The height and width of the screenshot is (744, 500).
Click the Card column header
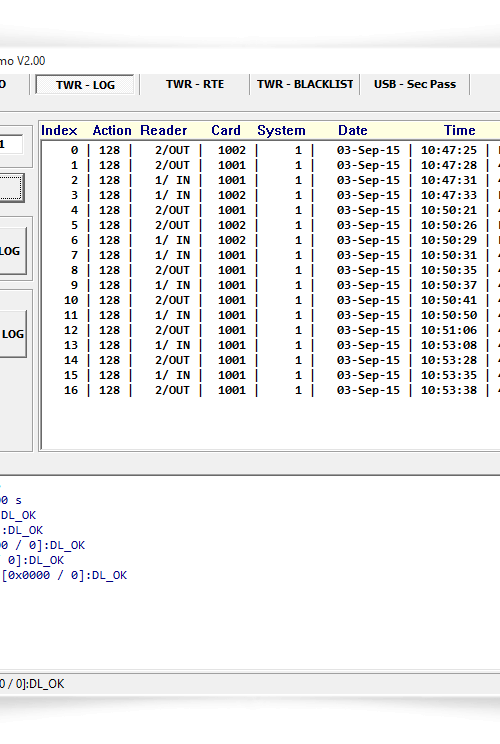[226, 130]
